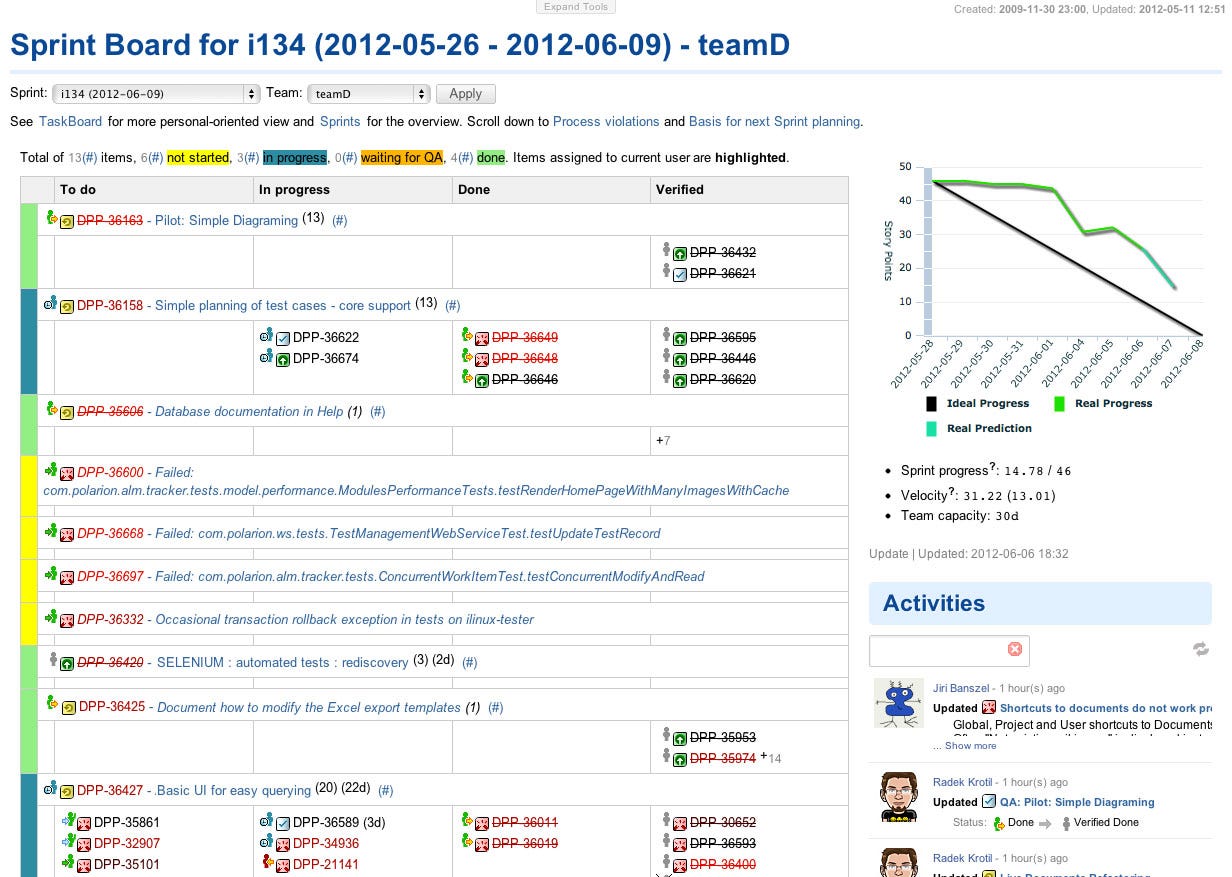Image resolution: width=1232 pixels, height=877 pixels.
Task: Click the task icon beside DPP-36589
Action: 282,823
